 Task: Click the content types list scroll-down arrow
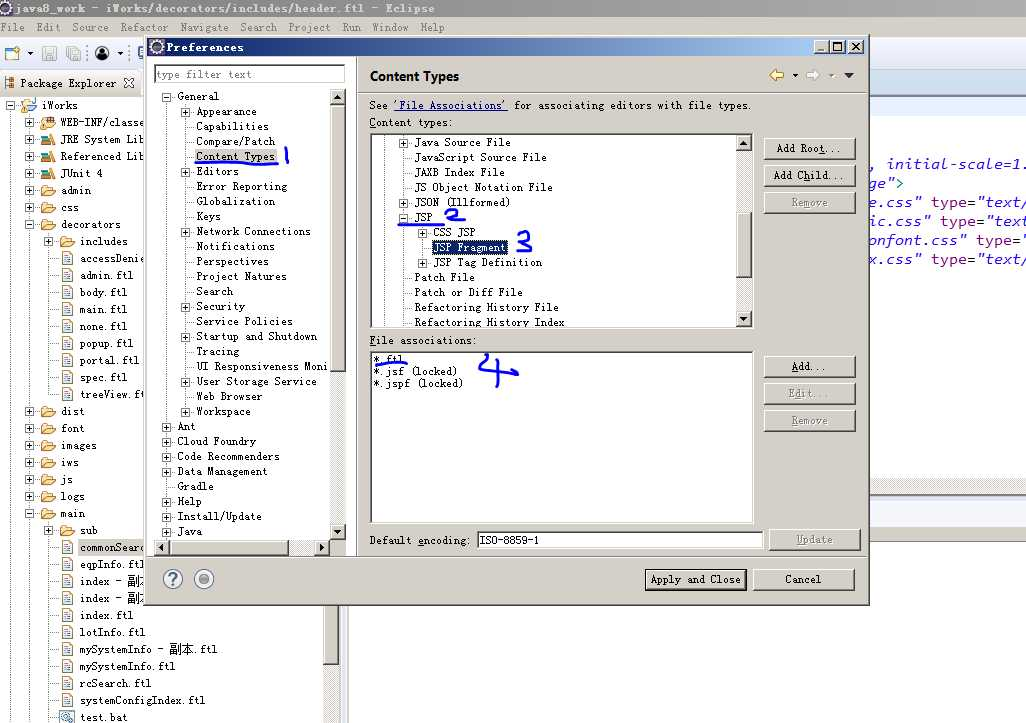click(743, 319)
